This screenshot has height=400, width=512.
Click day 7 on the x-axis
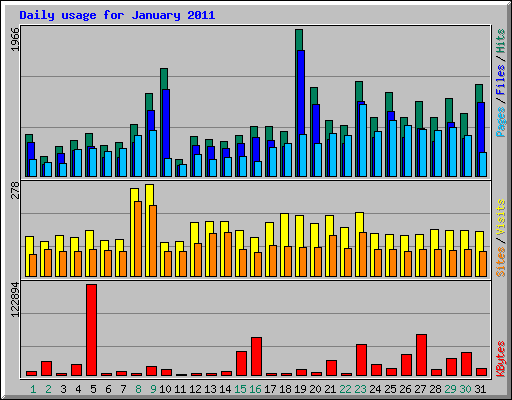(x=123, y=389)
